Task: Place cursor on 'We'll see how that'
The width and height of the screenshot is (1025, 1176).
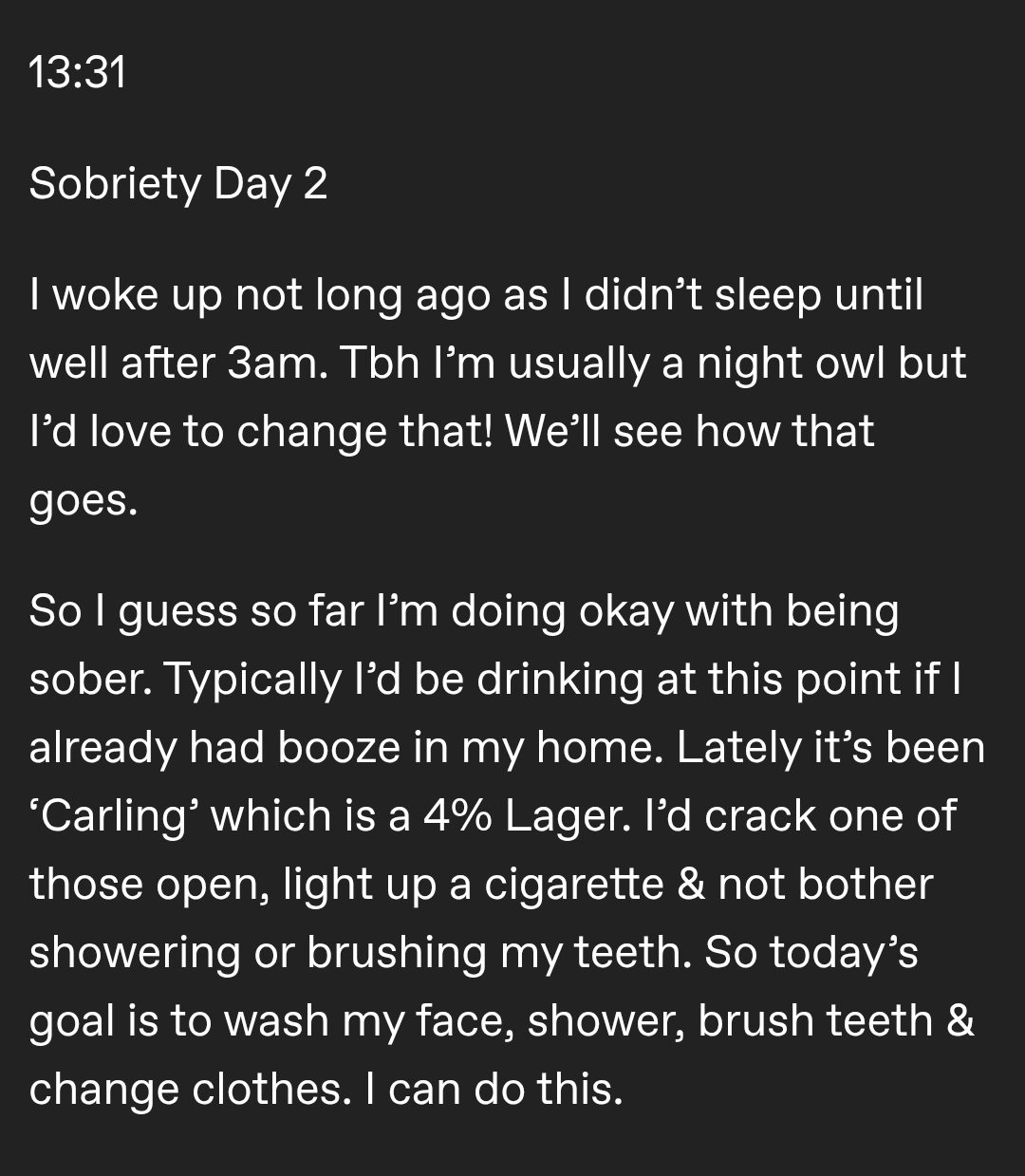Action: pyautogui.click(x=691, y=433)
